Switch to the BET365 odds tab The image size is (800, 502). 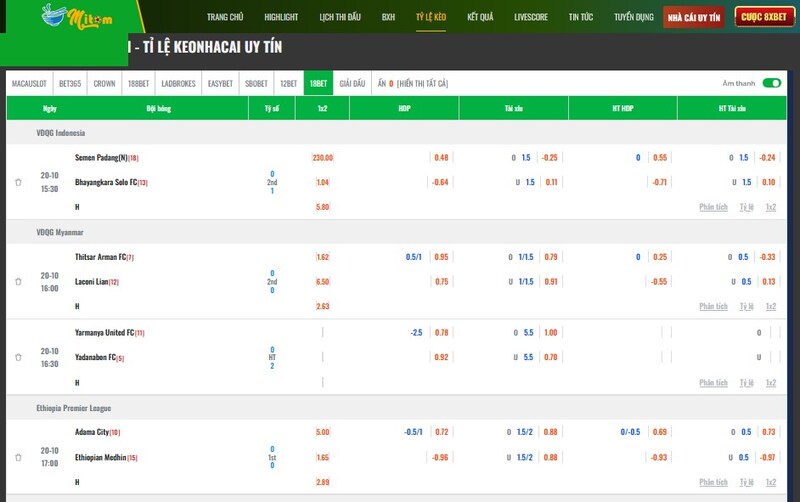click(x=70, y=84)
